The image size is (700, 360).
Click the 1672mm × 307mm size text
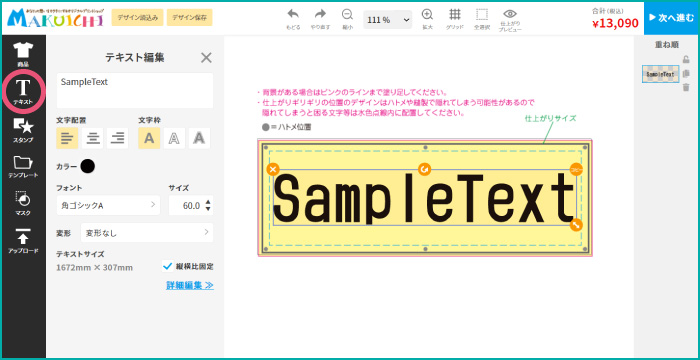pyautogui.click(x=94, y=268)
